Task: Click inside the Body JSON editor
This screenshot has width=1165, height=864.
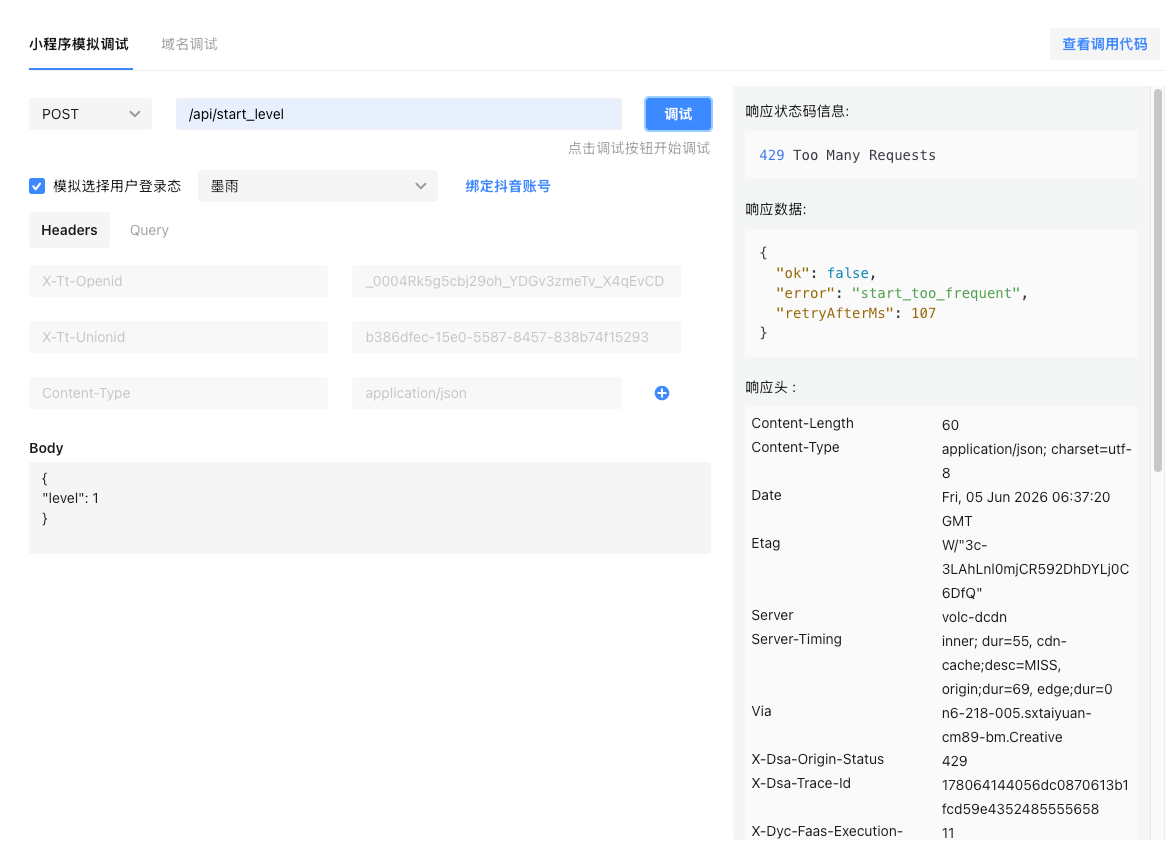Action: pos(370,507)
